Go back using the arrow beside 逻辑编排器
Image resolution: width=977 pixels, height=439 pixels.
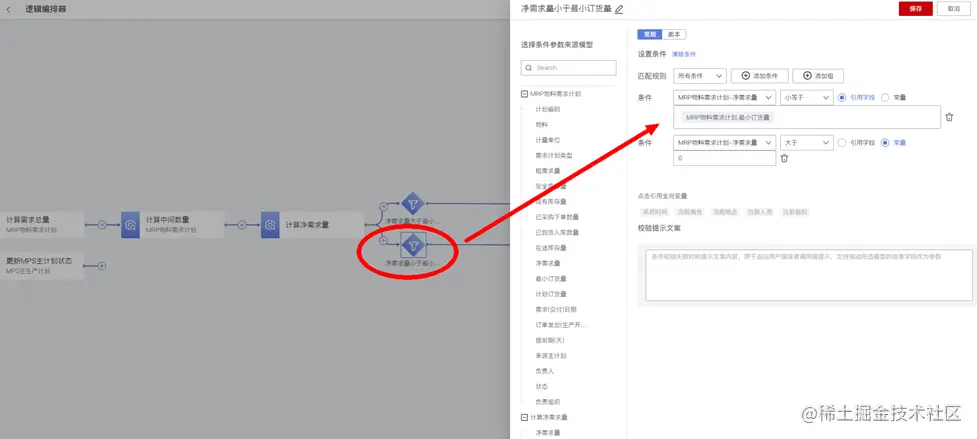(x=8, y=9)
